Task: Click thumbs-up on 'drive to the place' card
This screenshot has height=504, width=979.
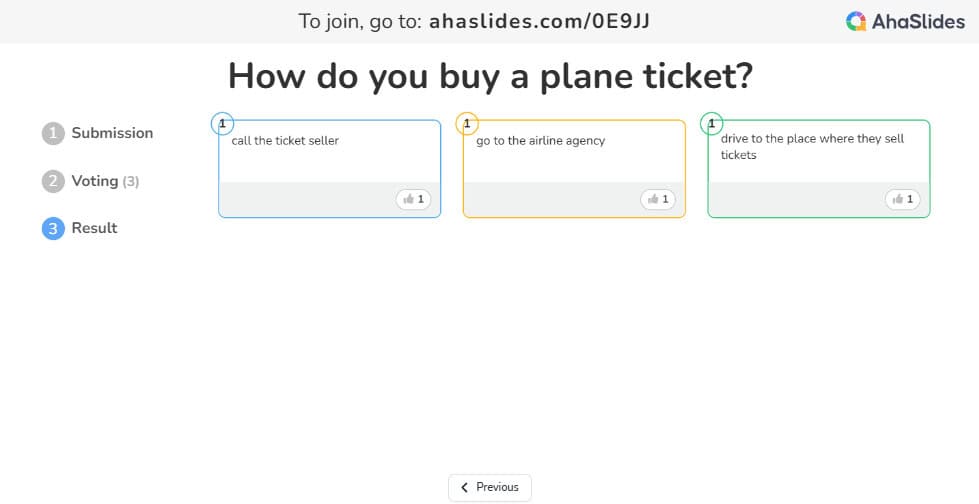Action: pos(903,199)
